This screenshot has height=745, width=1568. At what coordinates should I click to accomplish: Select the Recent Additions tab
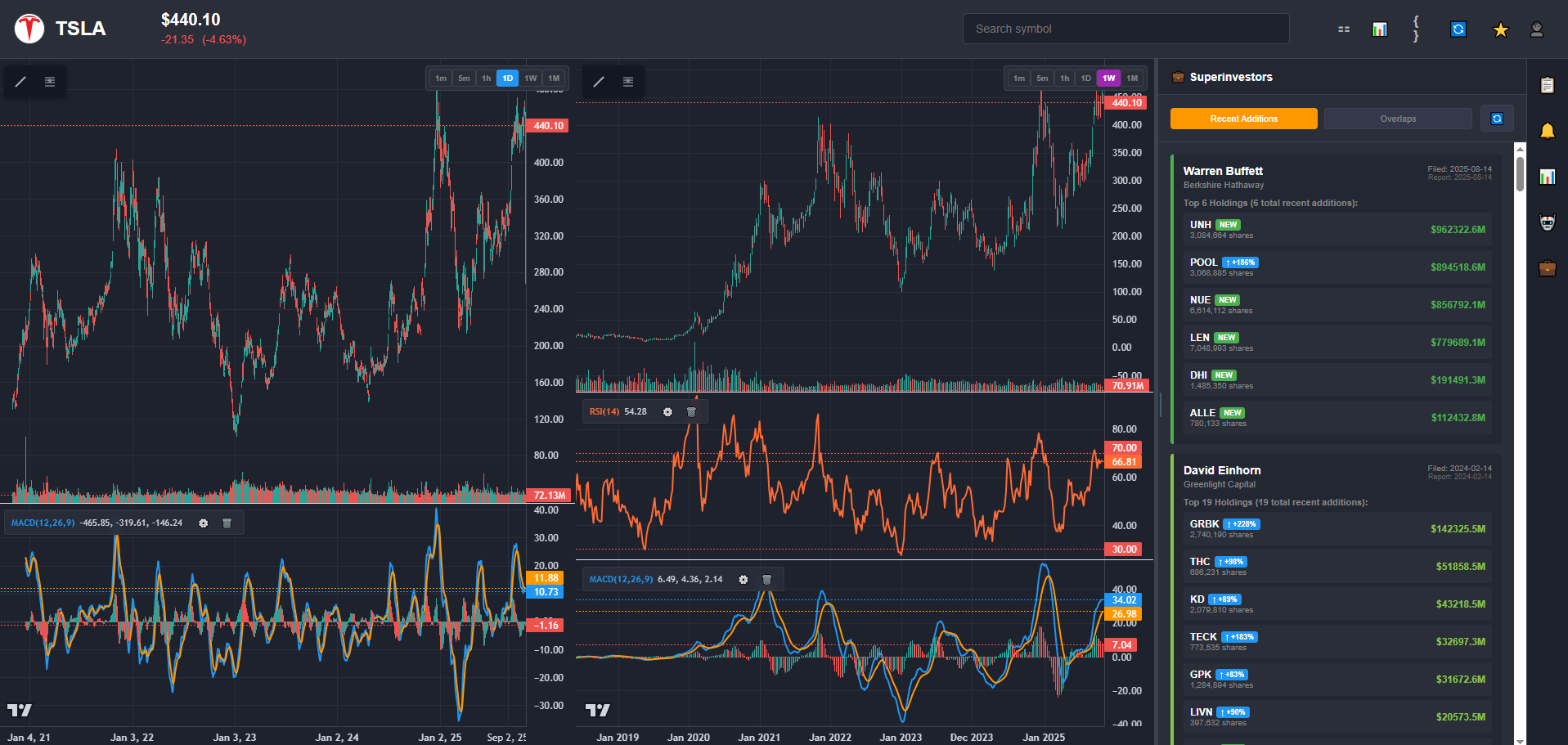coord(1243,119)
